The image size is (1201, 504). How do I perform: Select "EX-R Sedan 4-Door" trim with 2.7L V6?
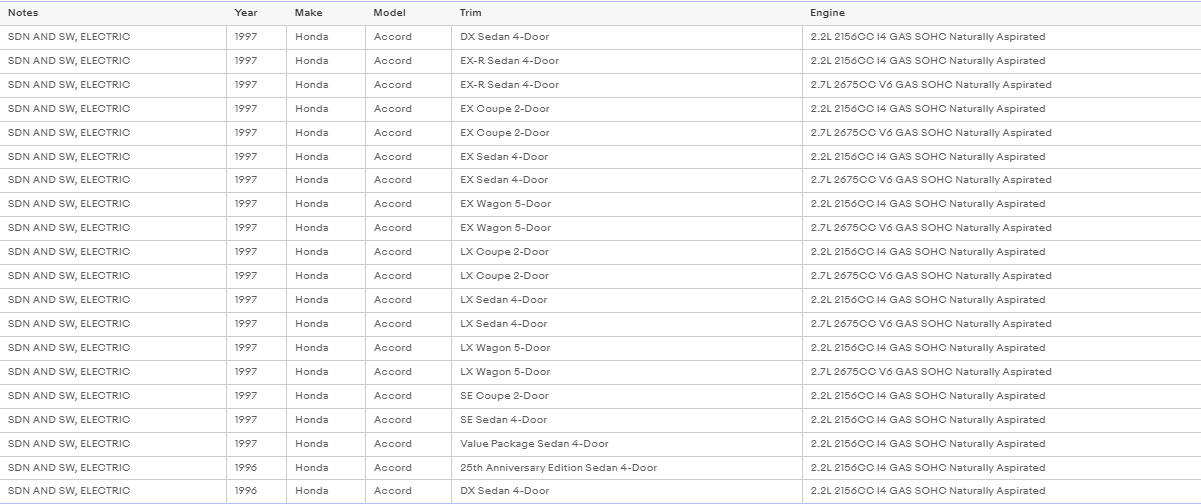626,85
